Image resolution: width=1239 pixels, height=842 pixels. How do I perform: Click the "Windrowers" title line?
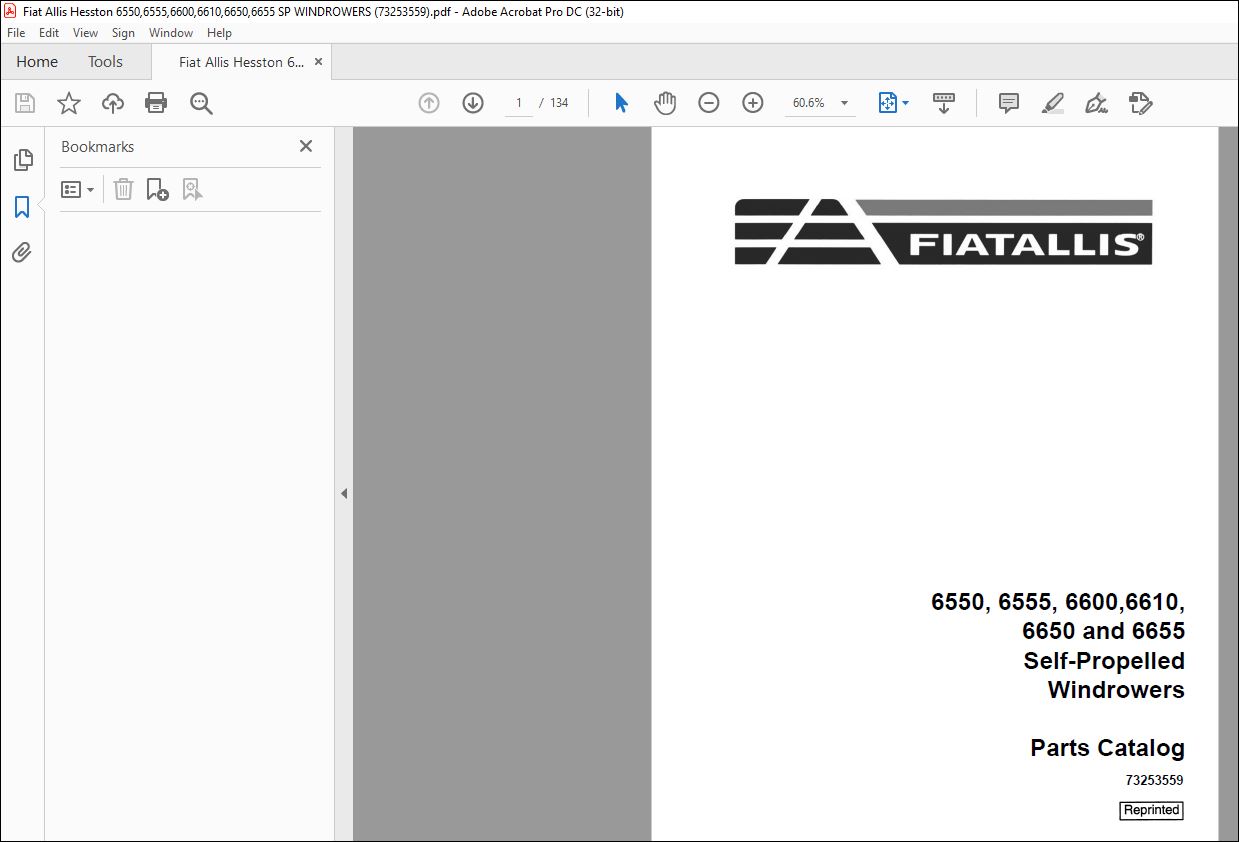1116,690
